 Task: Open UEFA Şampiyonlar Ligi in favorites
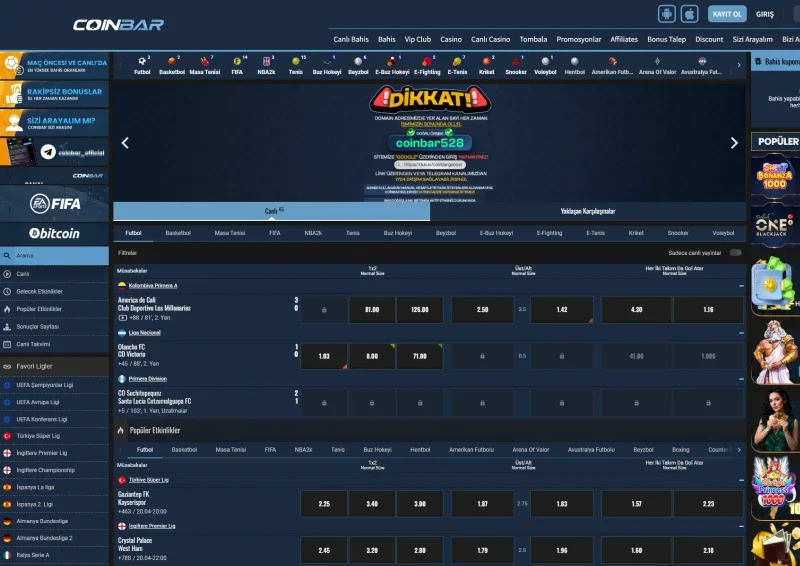click(44, 385)
